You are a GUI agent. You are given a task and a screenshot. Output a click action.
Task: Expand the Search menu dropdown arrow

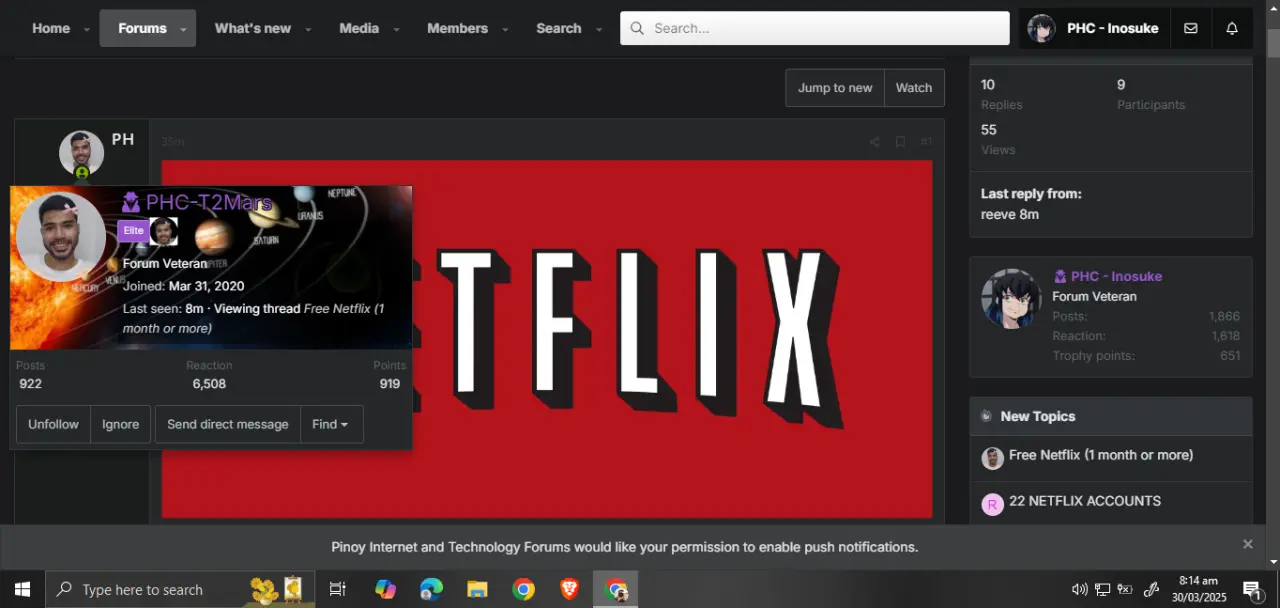599,30
